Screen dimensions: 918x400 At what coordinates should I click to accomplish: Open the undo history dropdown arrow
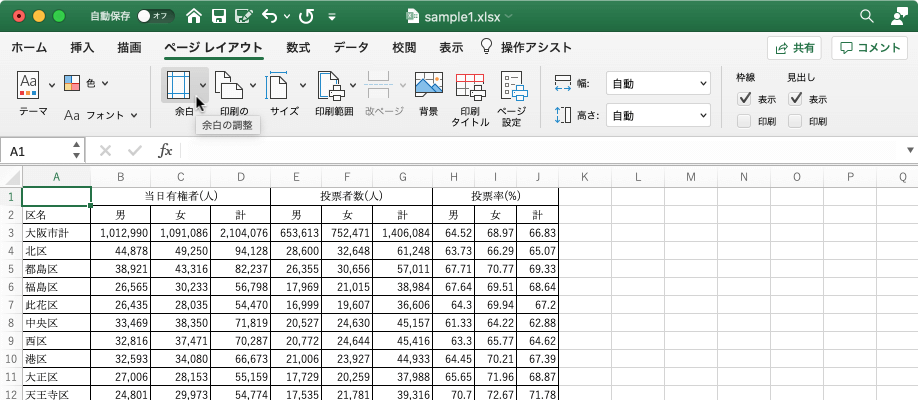click(x=287, y=17)
